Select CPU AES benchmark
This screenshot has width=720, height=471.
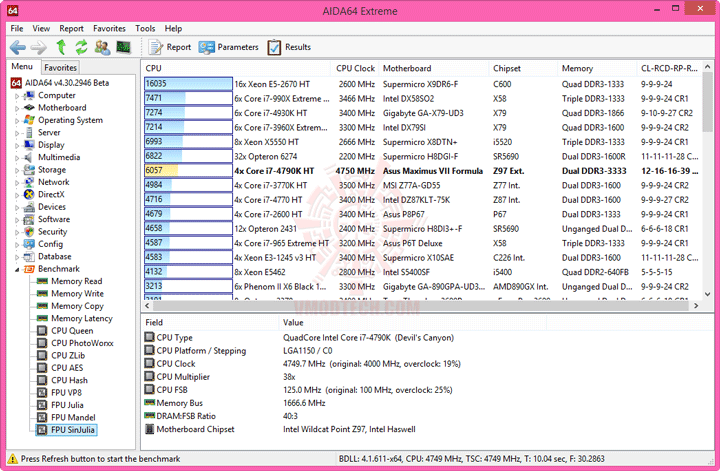click(67, 368)
